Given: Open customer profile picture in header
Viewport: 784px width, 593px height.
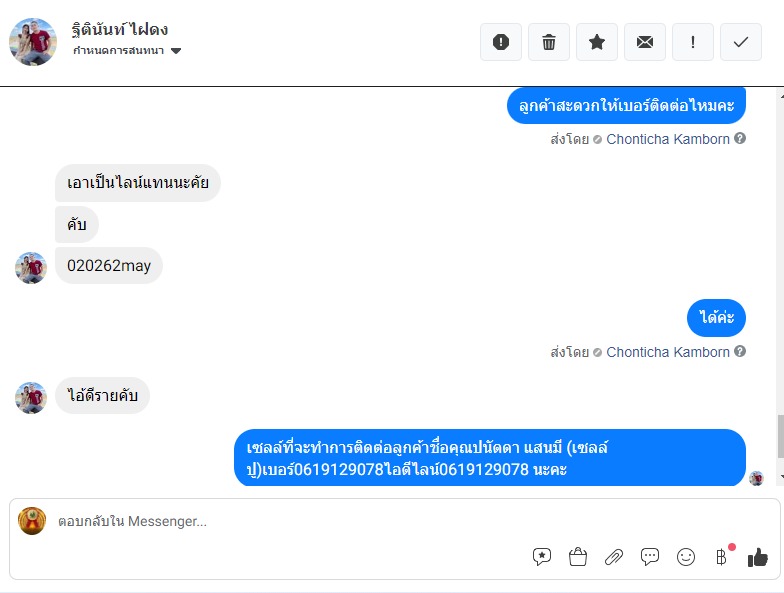Looking at the screenshot, I should (33, 42).
